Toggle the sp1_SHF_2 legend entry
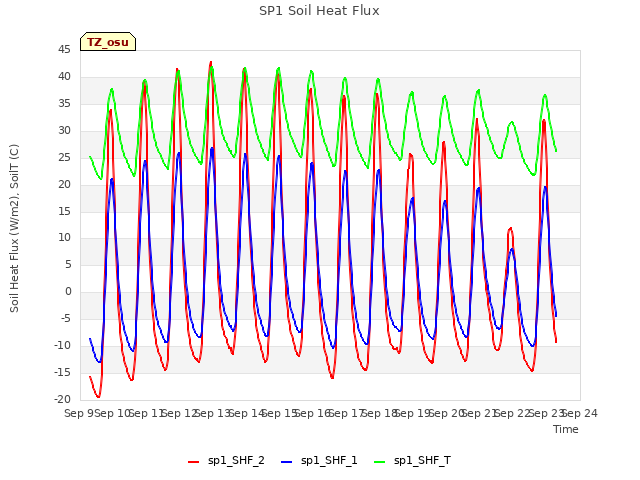Viewport: 640px width, 480px height. 226,461
